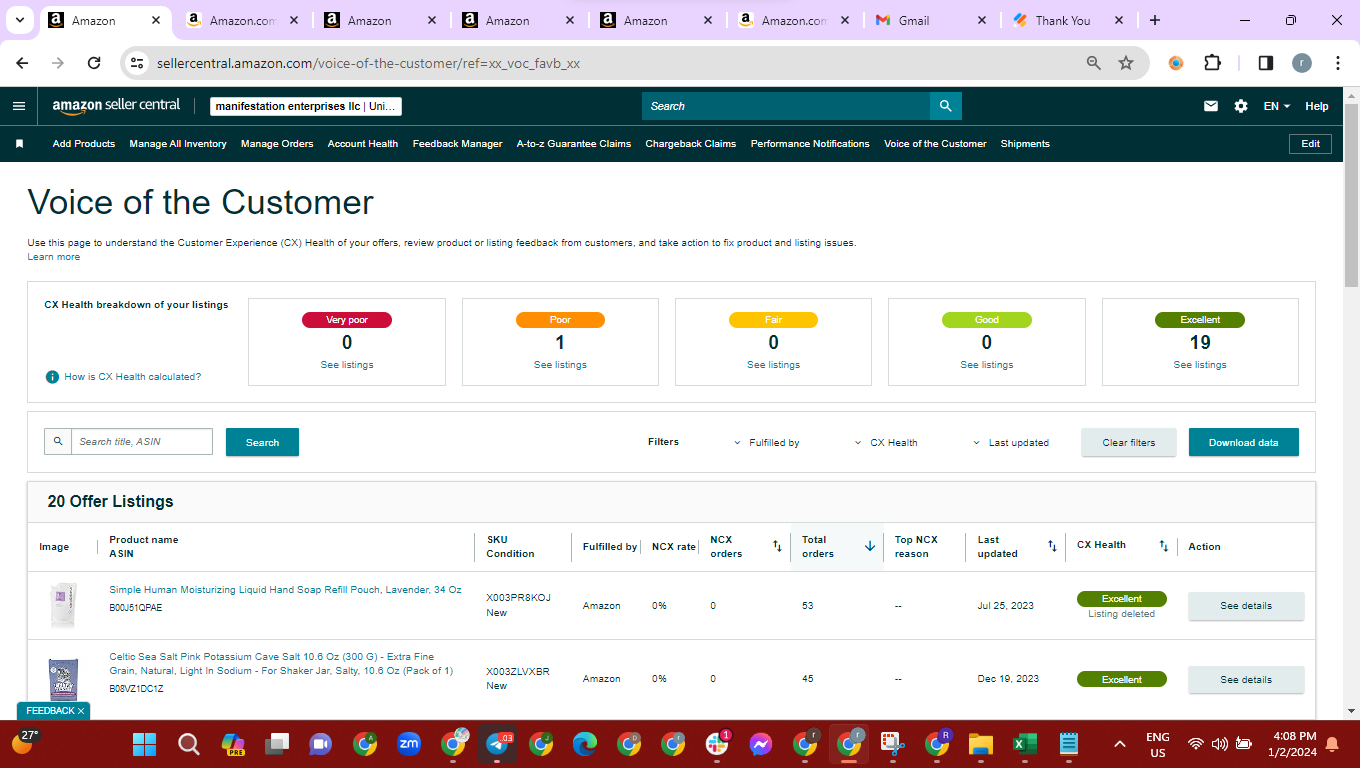Open How is CX Health calculated

click(x=133, y=377)
